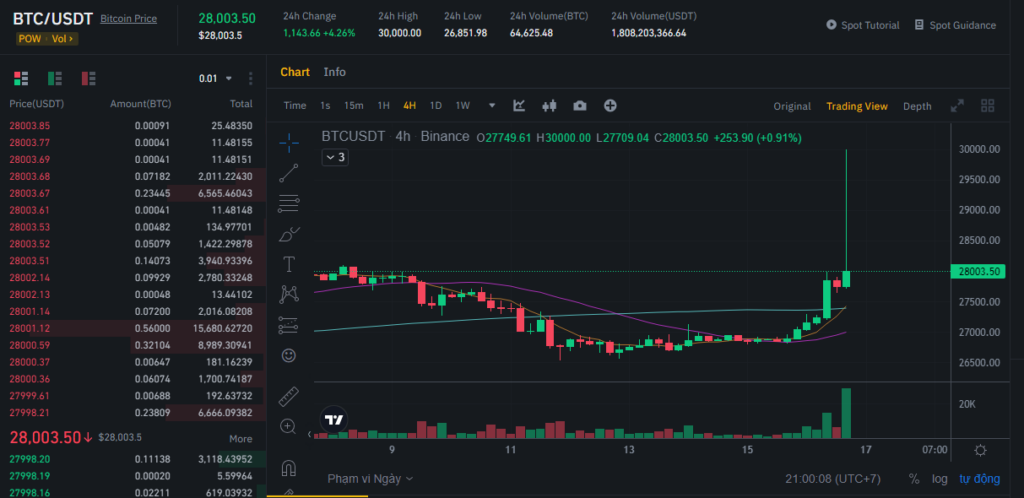Viewport: 1024px width, 498px height.
Task: Click the sell order price 28000.59
Action: tap(29, 345)
